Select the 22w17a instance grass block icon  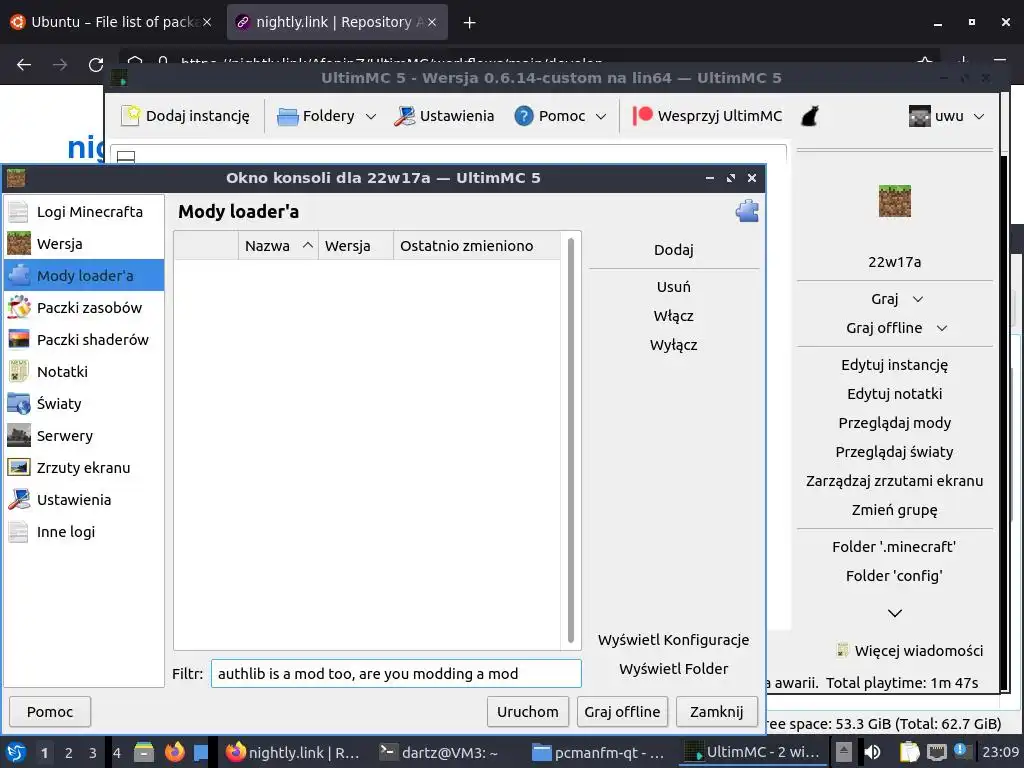point(895,201)
